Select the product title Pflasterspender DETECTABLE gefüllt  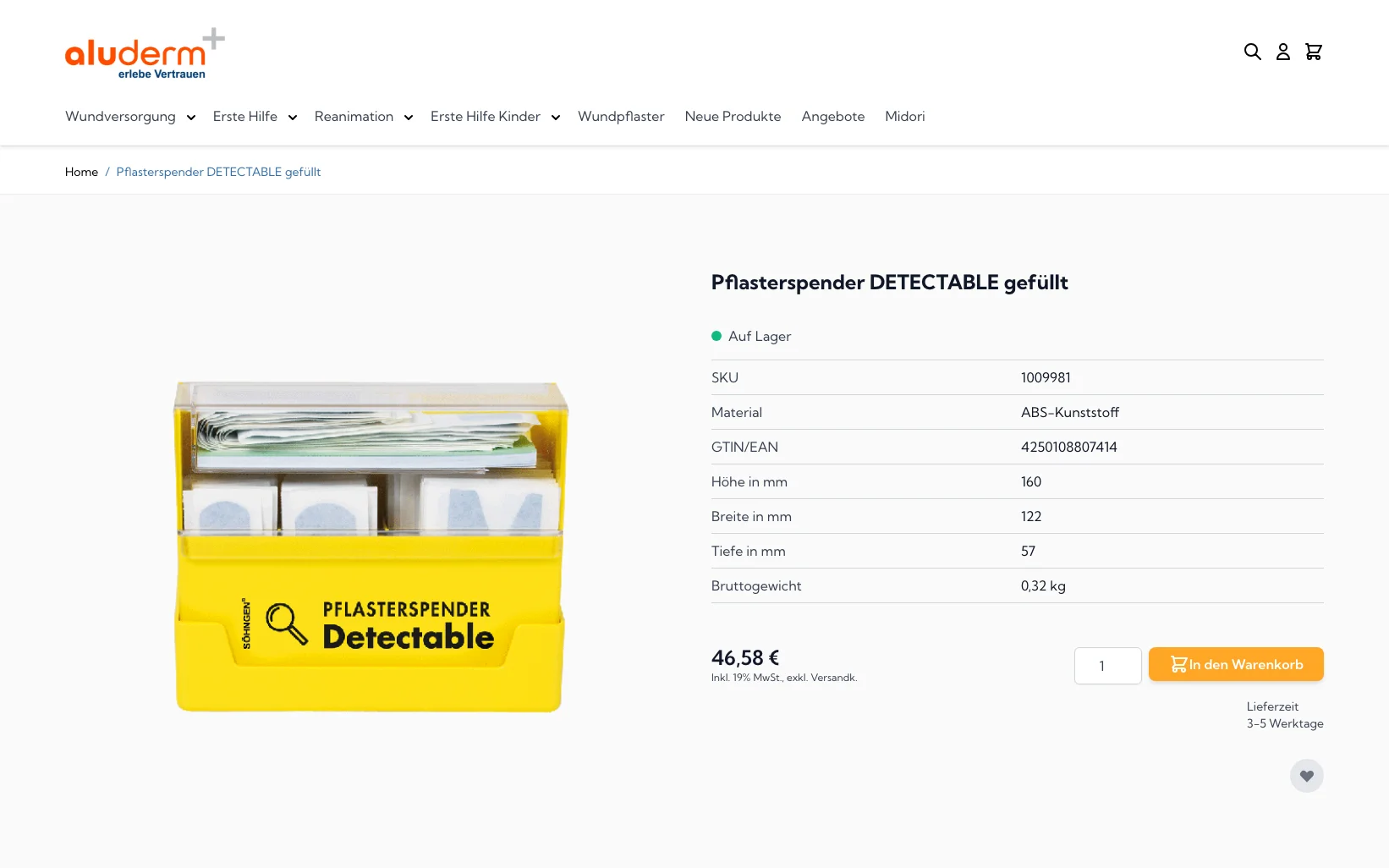pyautogui.click(x=889, y=283)
